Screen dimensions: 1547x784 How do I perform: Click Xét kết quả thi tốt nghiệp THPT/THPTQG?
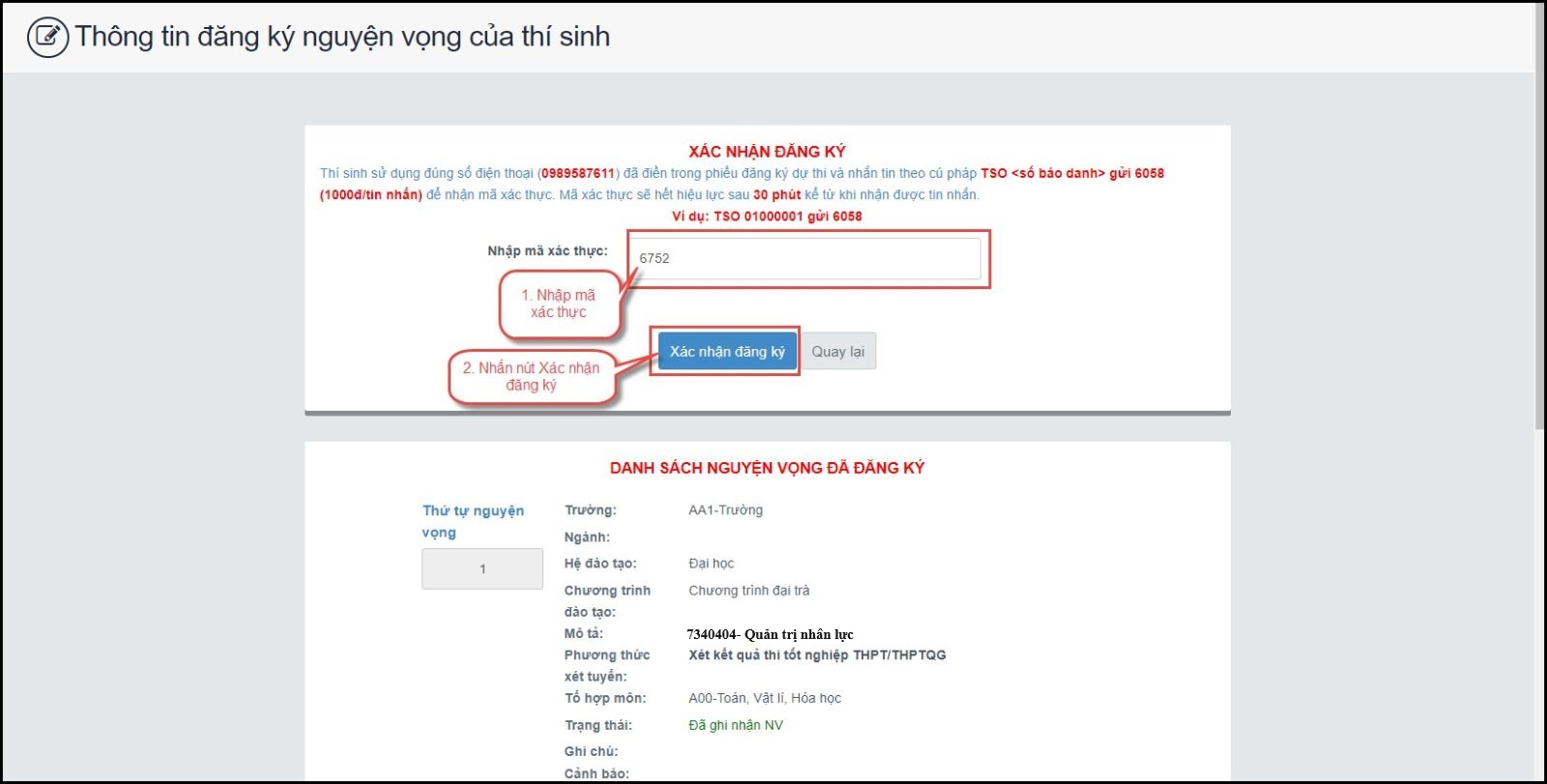point(817,655)
